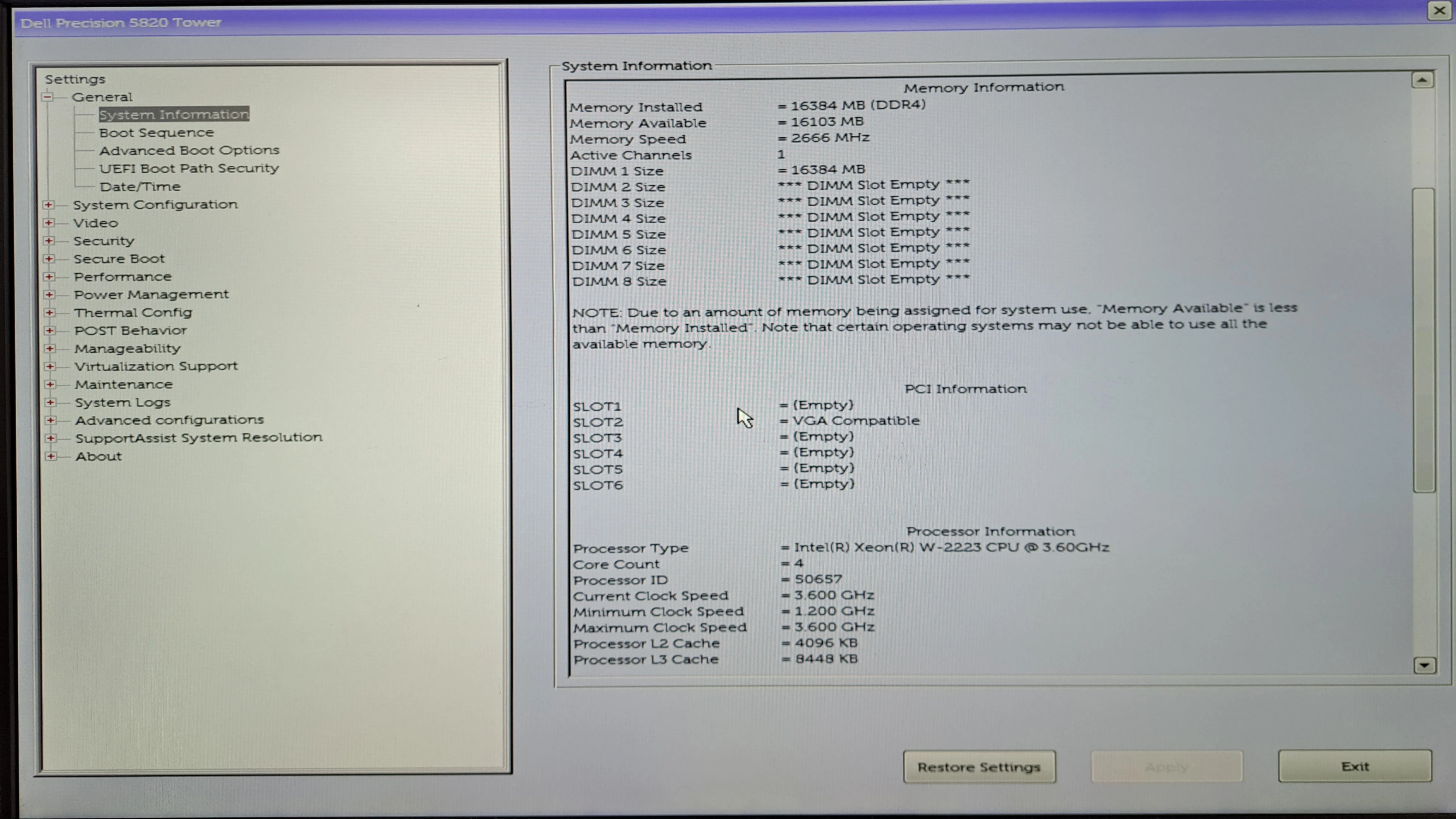Viewport: 1456px width, 819px height.
Task: Expand the Advanced configurations node
Action: point(50,420)
